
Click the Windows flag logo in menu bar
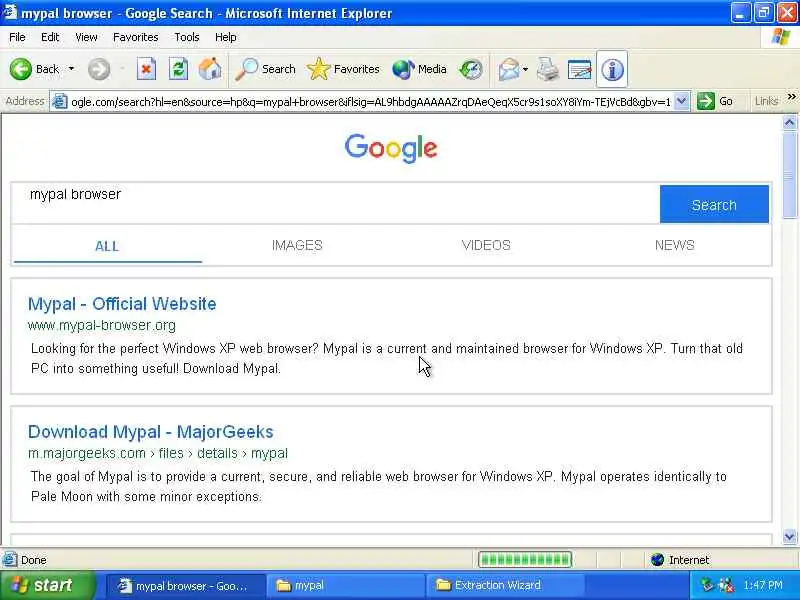[x=781, y=37]
